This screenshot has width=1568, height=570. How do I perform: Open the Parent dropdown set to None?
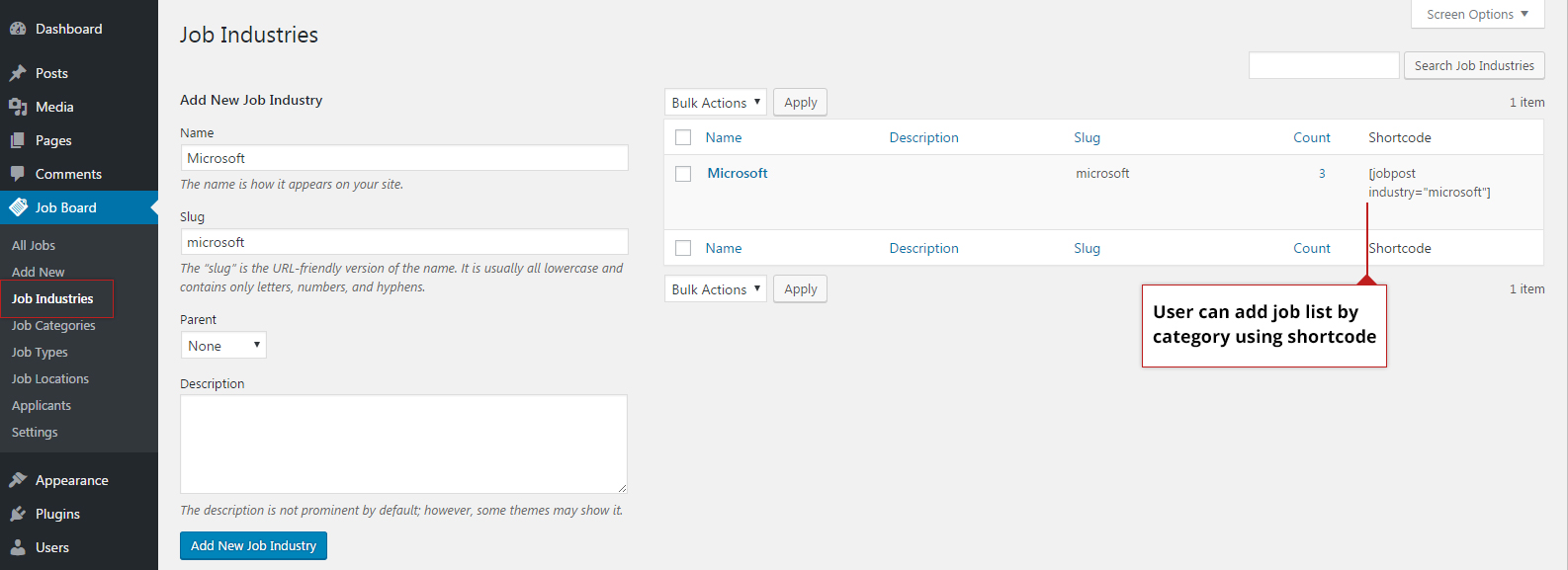tap(223, 346)
